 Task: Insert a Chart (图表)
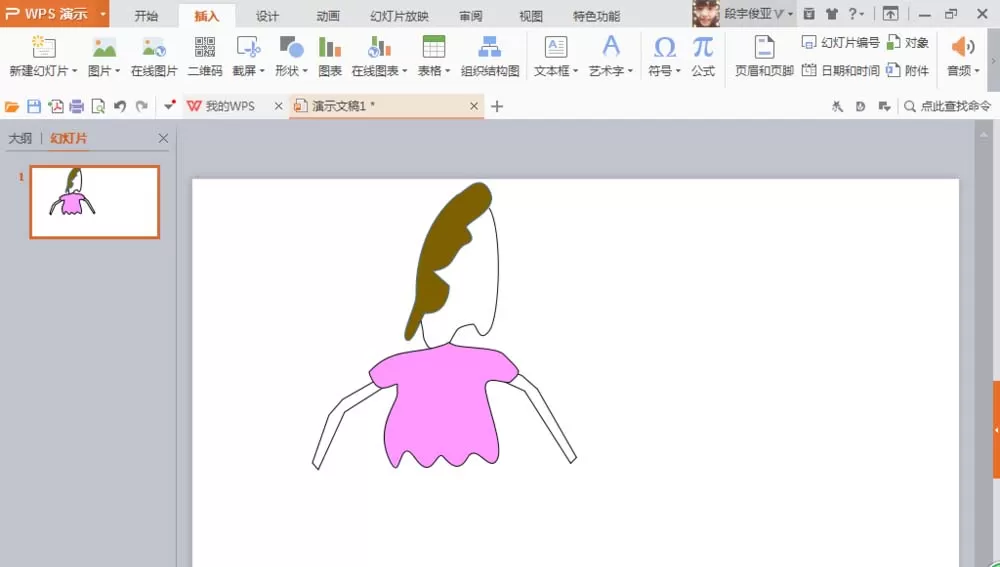click(x=330, y=47)
